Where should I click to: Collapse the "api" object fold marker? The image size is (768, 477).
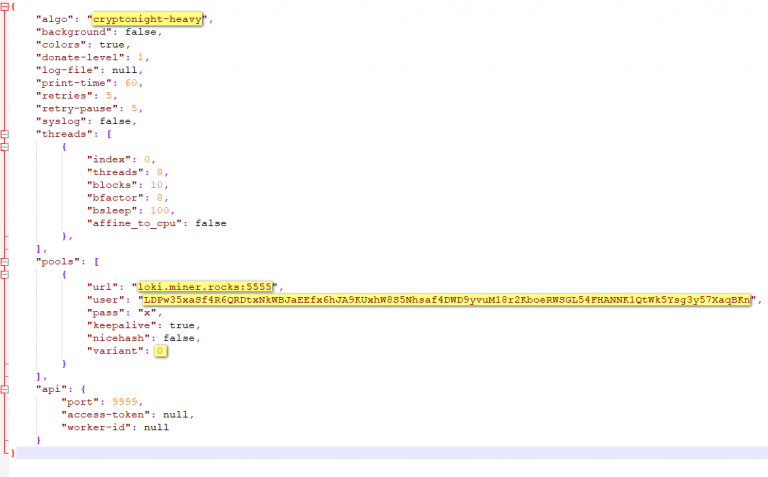[5, 389]
